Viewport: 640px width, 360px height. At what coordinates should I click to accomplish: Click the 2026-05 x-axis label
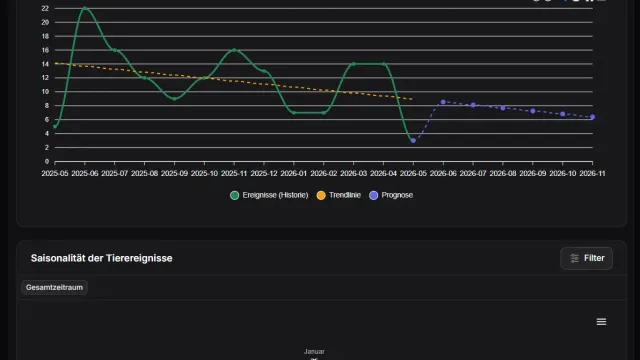(413, 173)
